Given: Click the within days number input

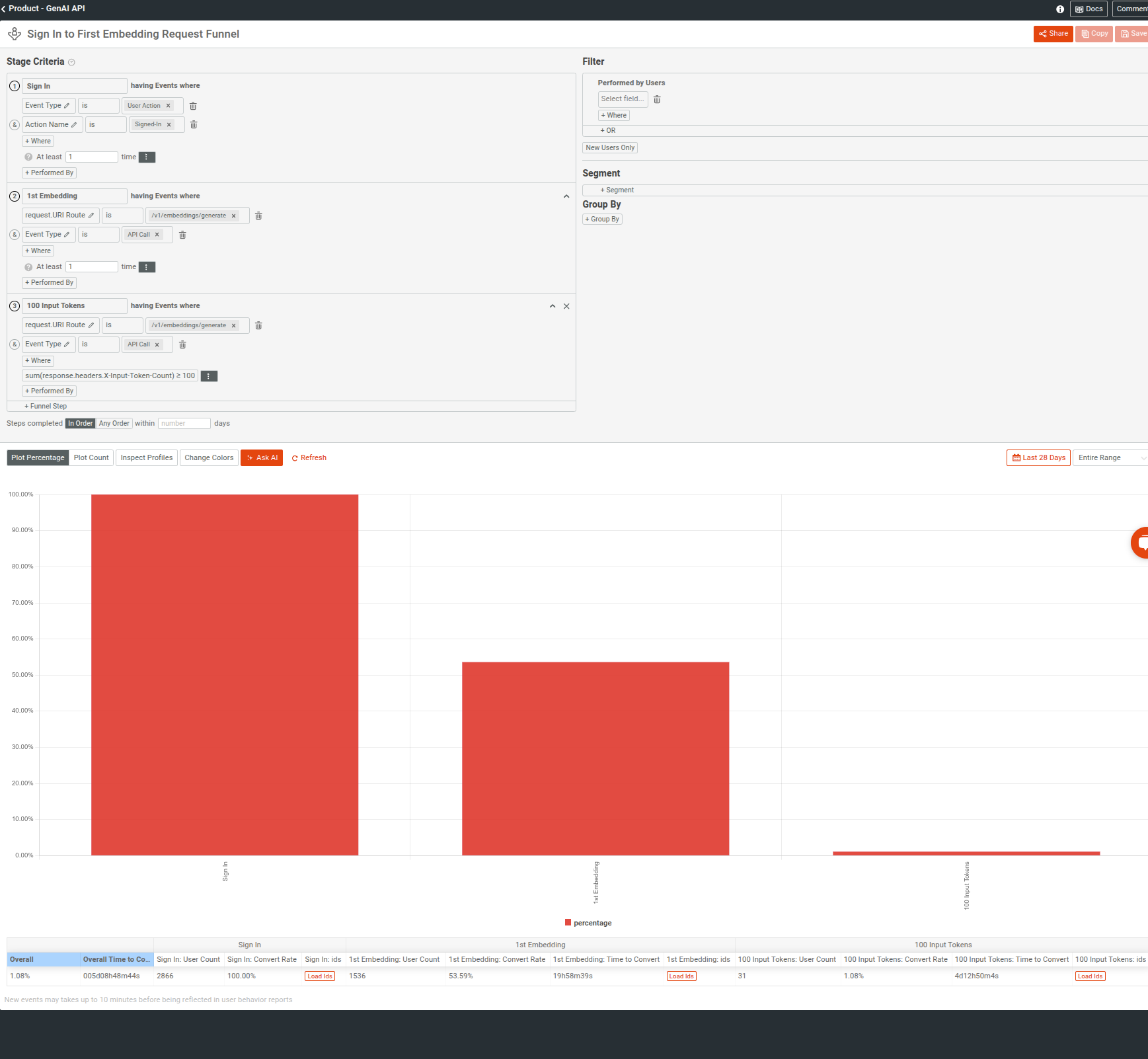Looking at the screenshot, I should tap(184, 423).
